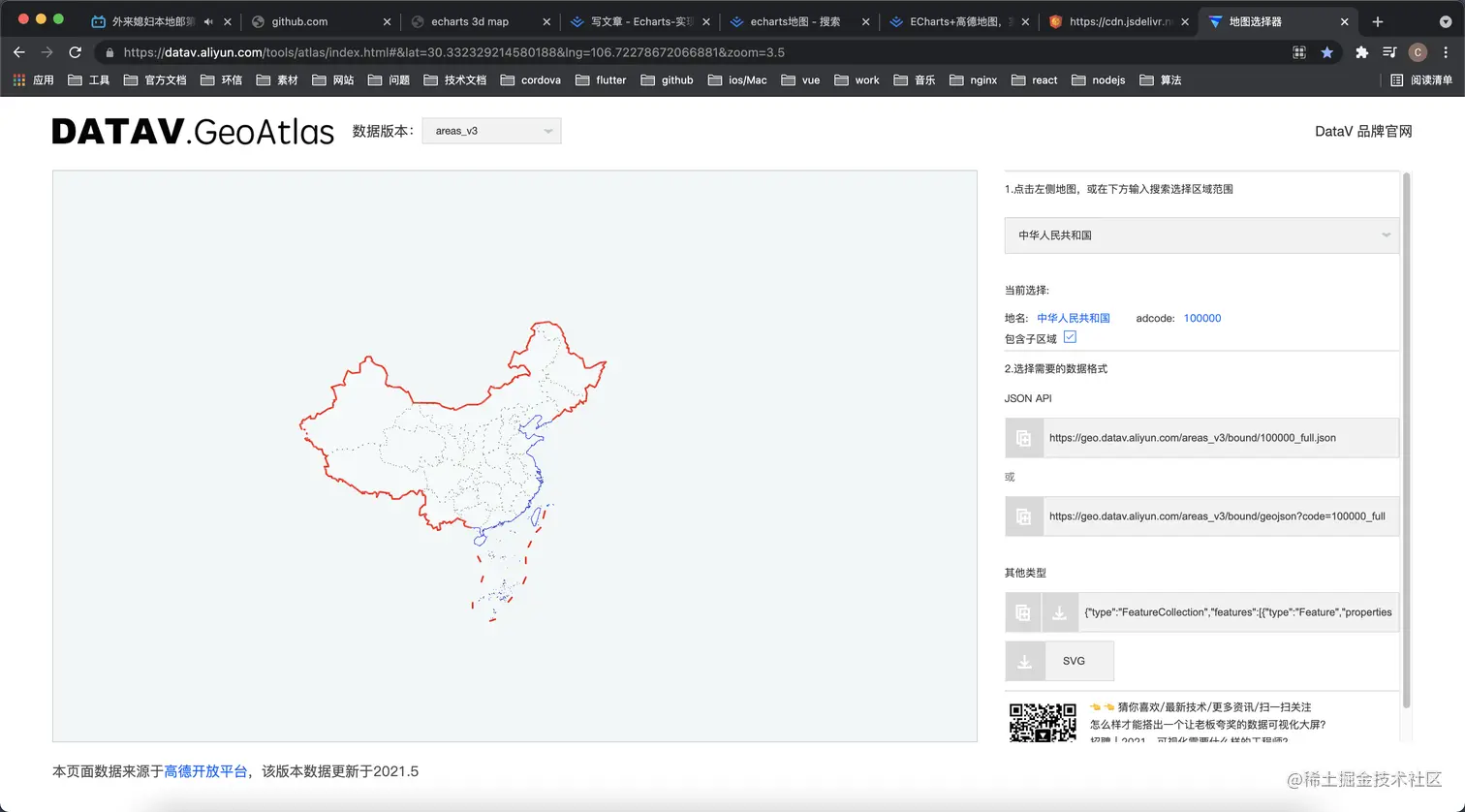Open the github bookmark folder
This screenshot has height=812, width=1465.
coord(668,80)
